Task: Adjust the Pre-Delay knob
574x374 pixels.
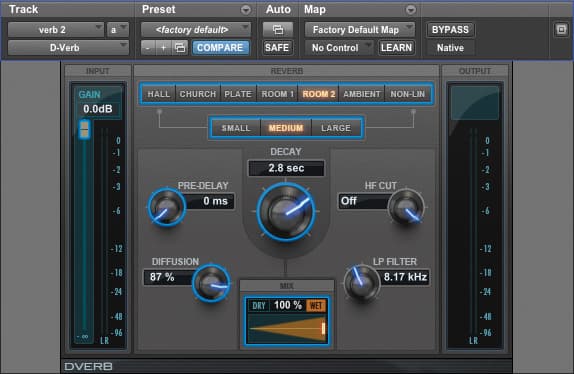Action: point(167,207)
